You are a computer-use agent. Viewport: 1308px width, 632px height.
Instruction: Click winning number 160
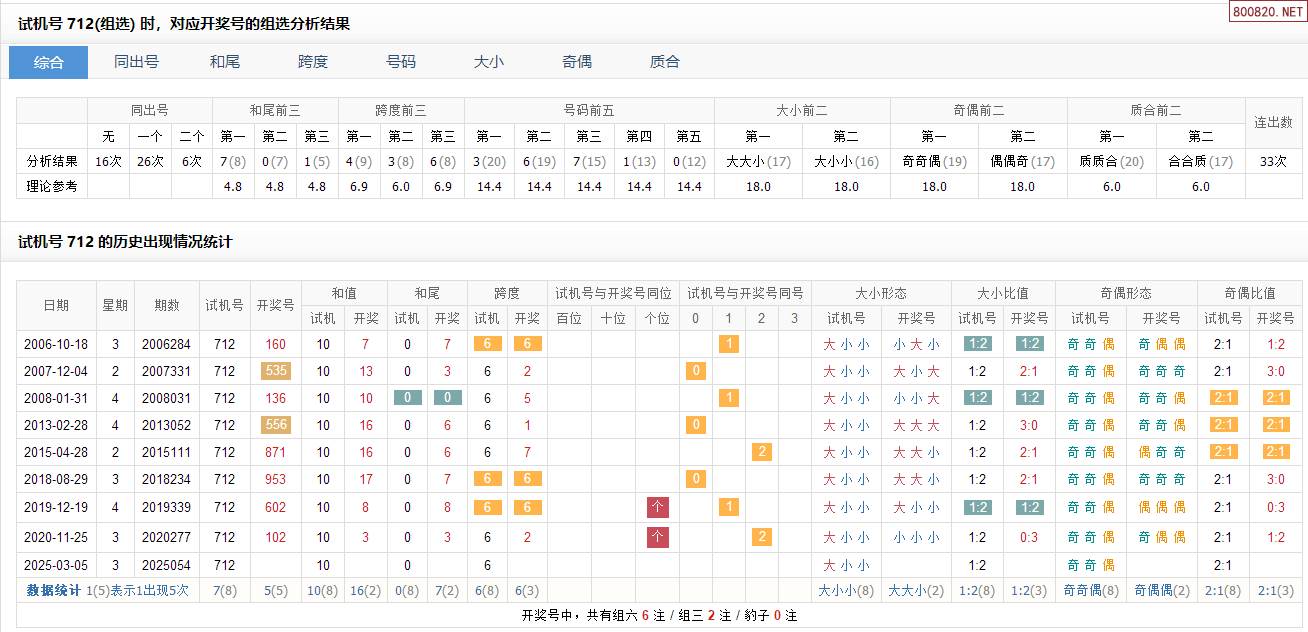pos(276,344)
